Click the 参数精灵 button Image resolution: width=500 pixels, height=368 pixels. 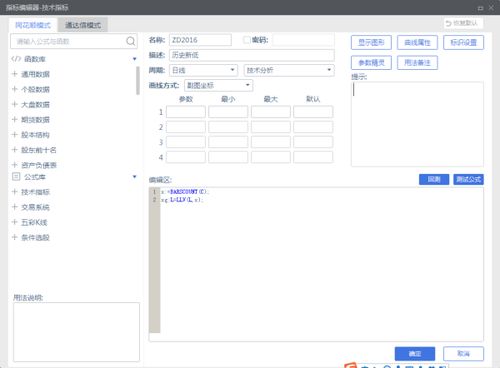click(x=371, y=62)
